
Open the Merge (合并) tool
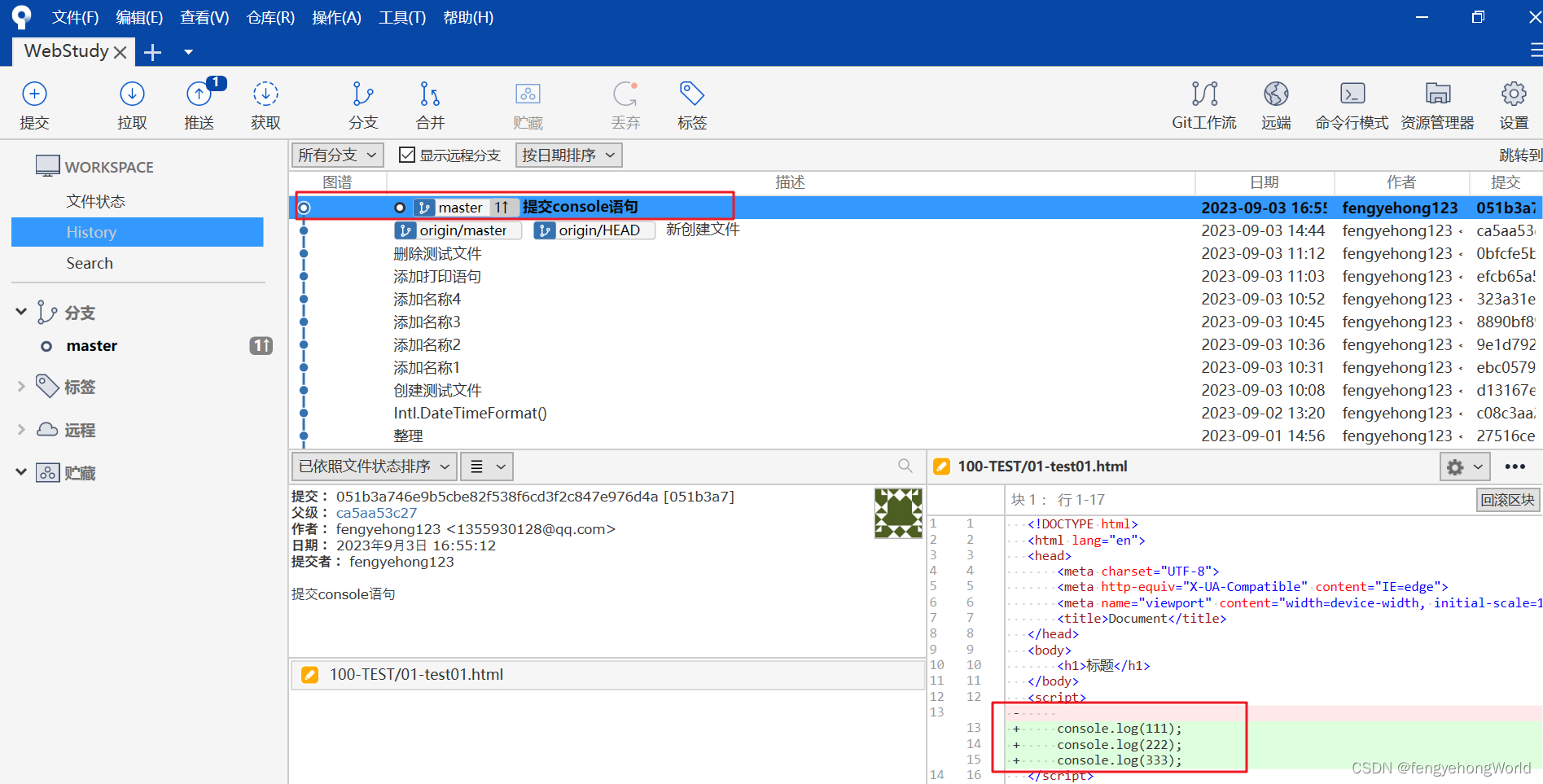coord(430,94)
